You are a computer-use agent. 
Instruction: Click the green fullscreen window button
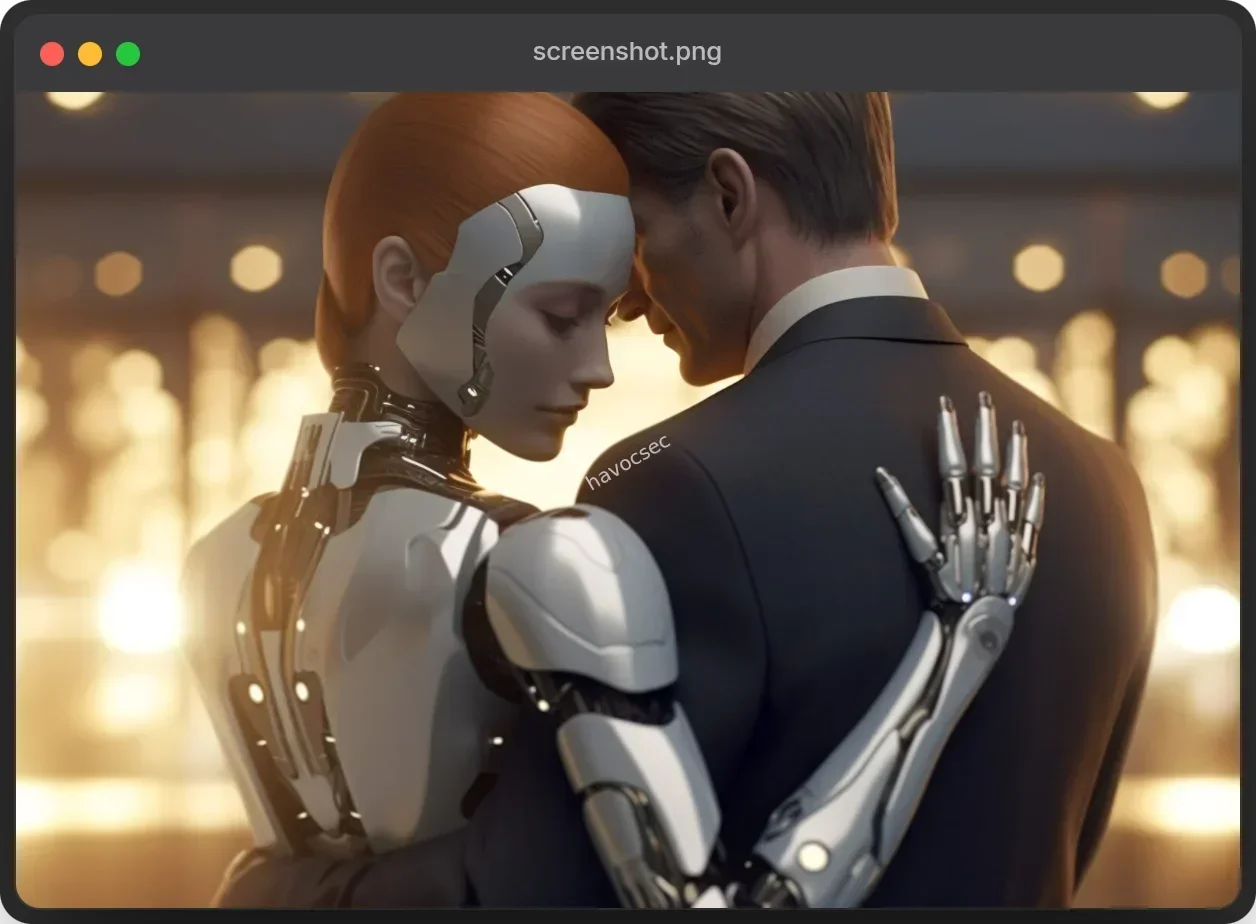click(126, 52)
